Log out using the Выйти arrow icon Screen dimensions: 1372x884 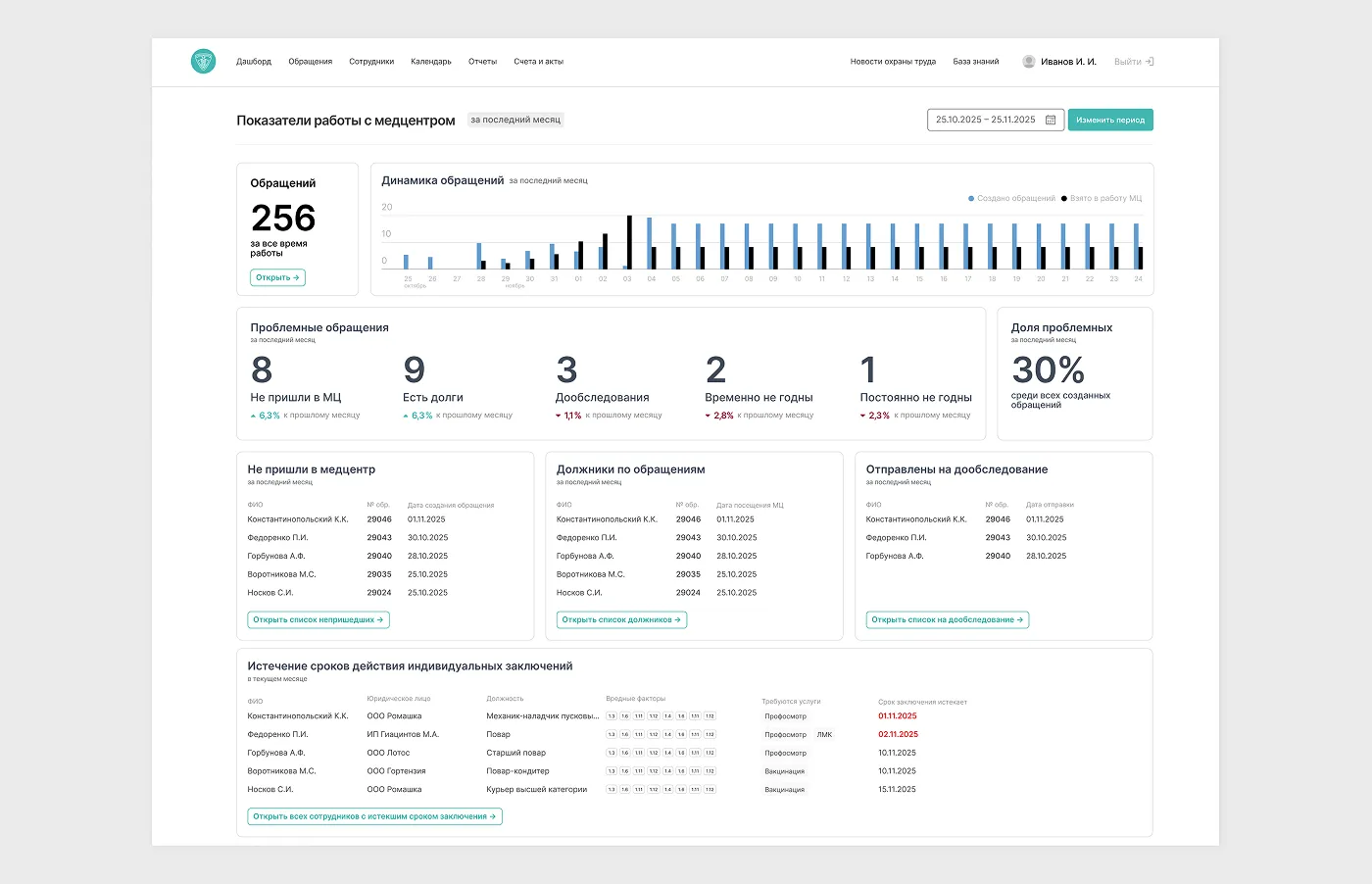pyautogui.click(x=1150, y=61)
